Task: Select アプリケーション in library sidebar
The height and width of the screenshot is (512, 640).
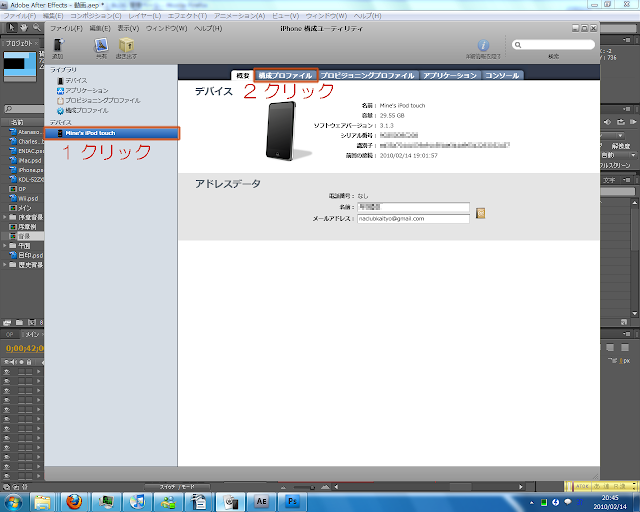Action: click(82, 90)
